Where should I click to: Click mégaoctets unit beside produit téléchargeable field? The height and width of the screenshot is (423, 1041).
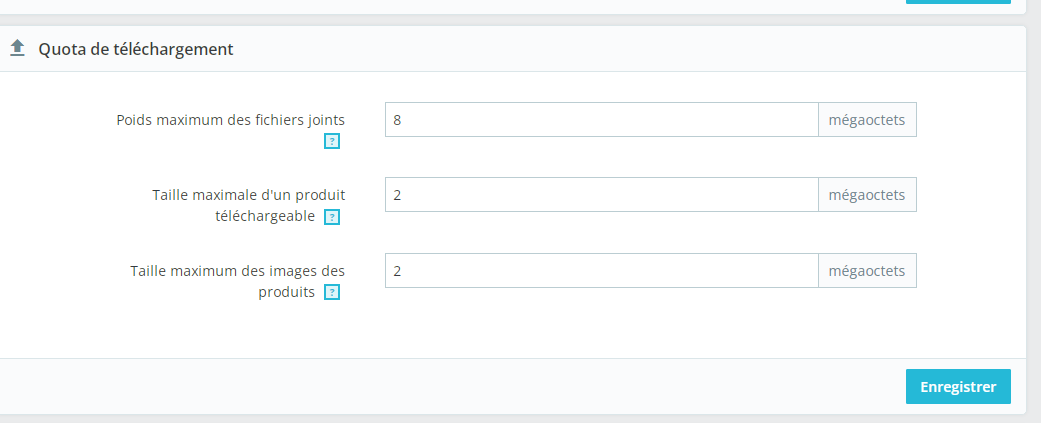(867, 195)
